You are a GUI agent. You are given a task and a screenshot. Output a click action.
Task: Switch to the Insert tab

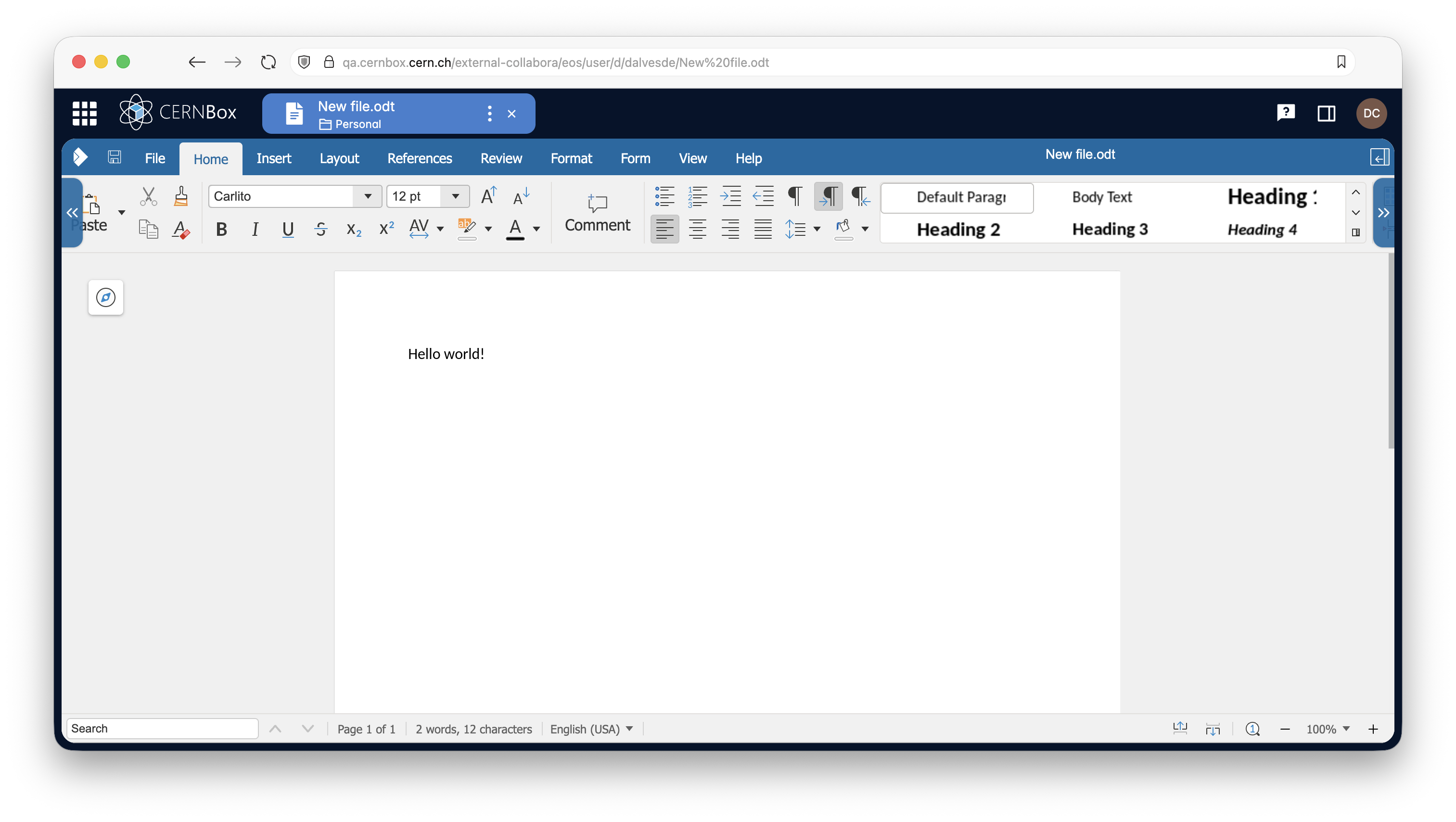(274, 158)
